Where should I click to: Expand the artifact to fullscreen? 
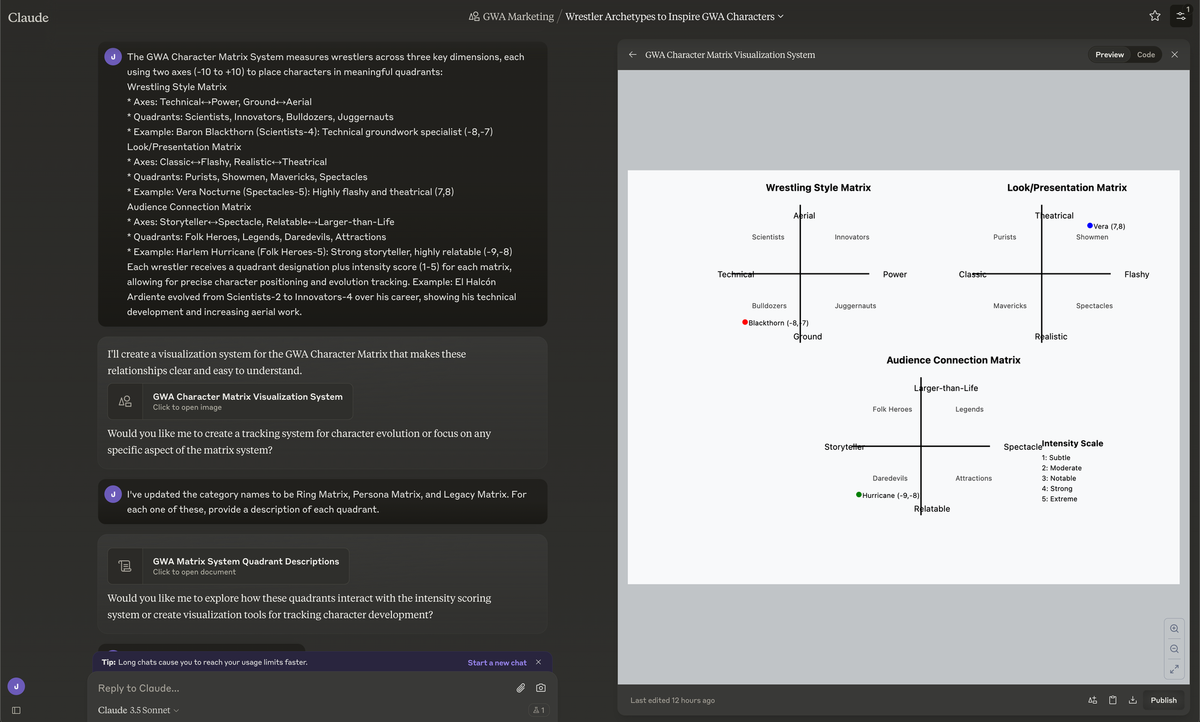1173,668
